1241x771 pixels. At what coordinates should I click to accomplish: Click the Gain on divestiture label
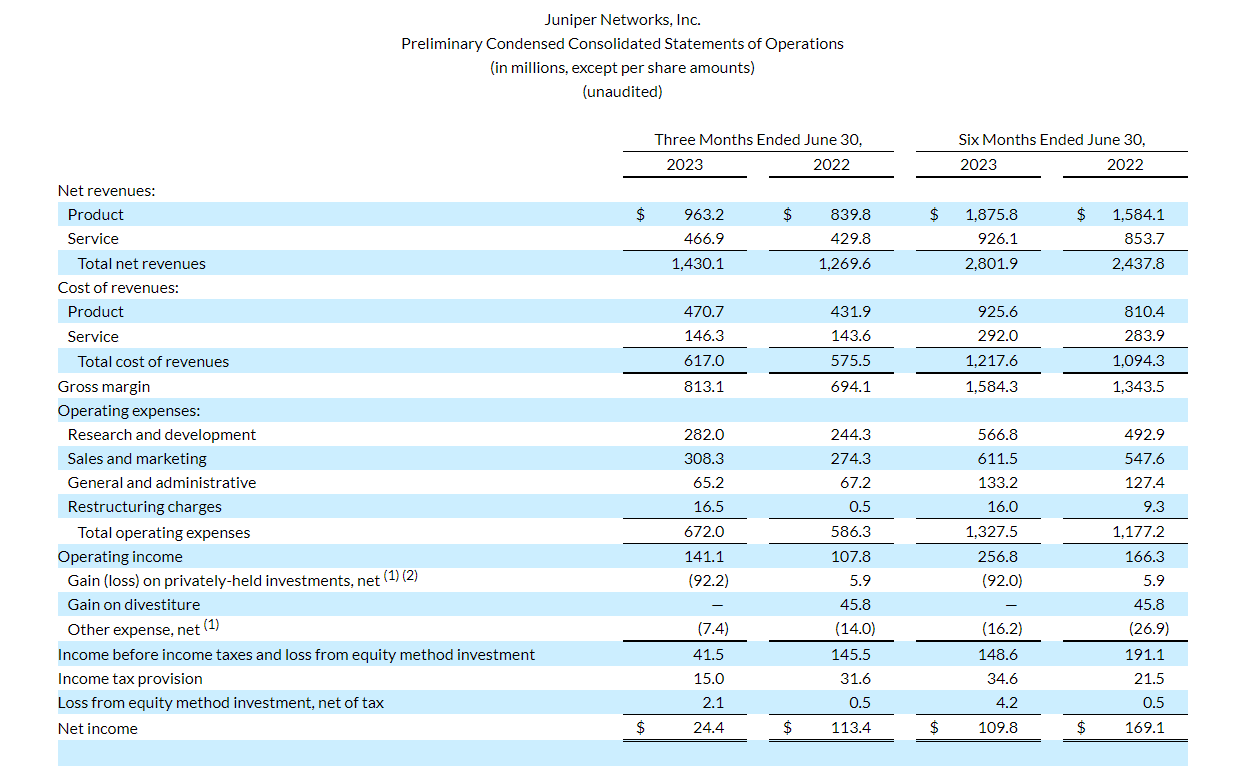[x=134, y=605]
